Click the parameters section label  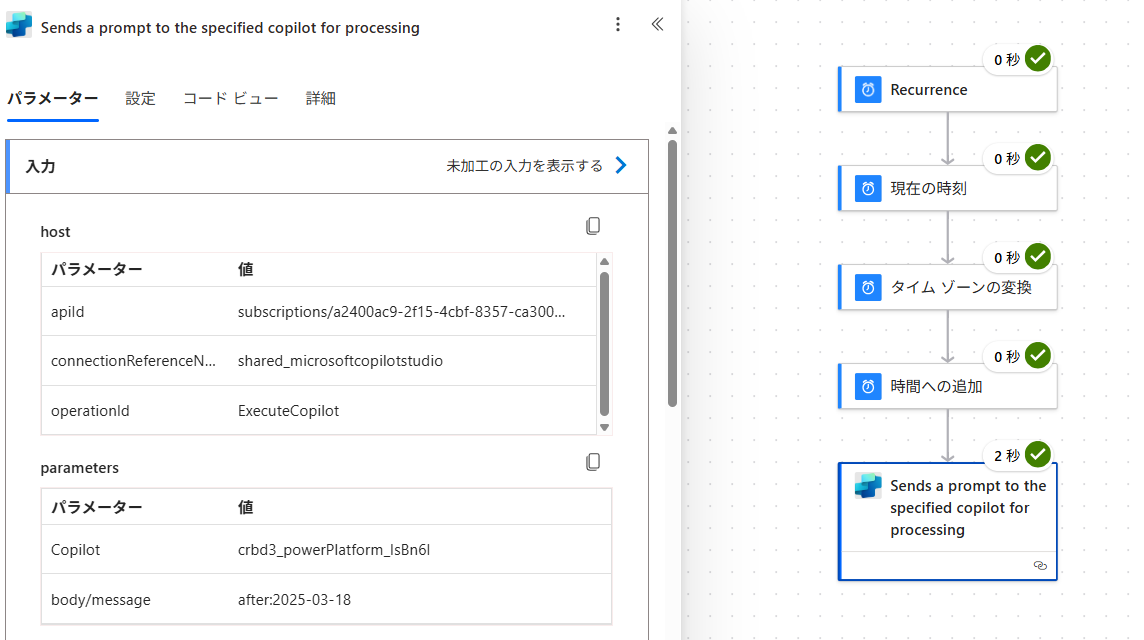[x=80, y=468]
